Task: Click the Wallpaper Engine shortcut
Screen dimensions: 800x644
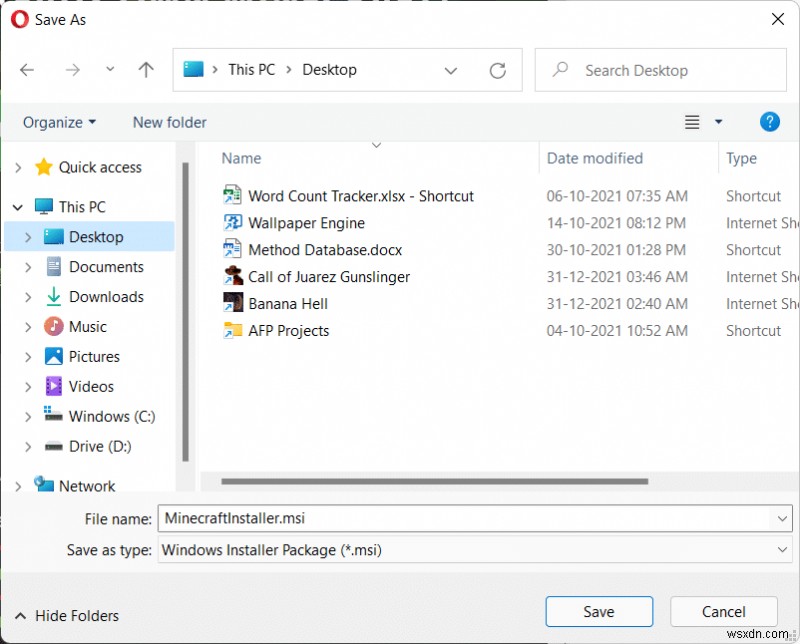Action: [x=306, y=223]
